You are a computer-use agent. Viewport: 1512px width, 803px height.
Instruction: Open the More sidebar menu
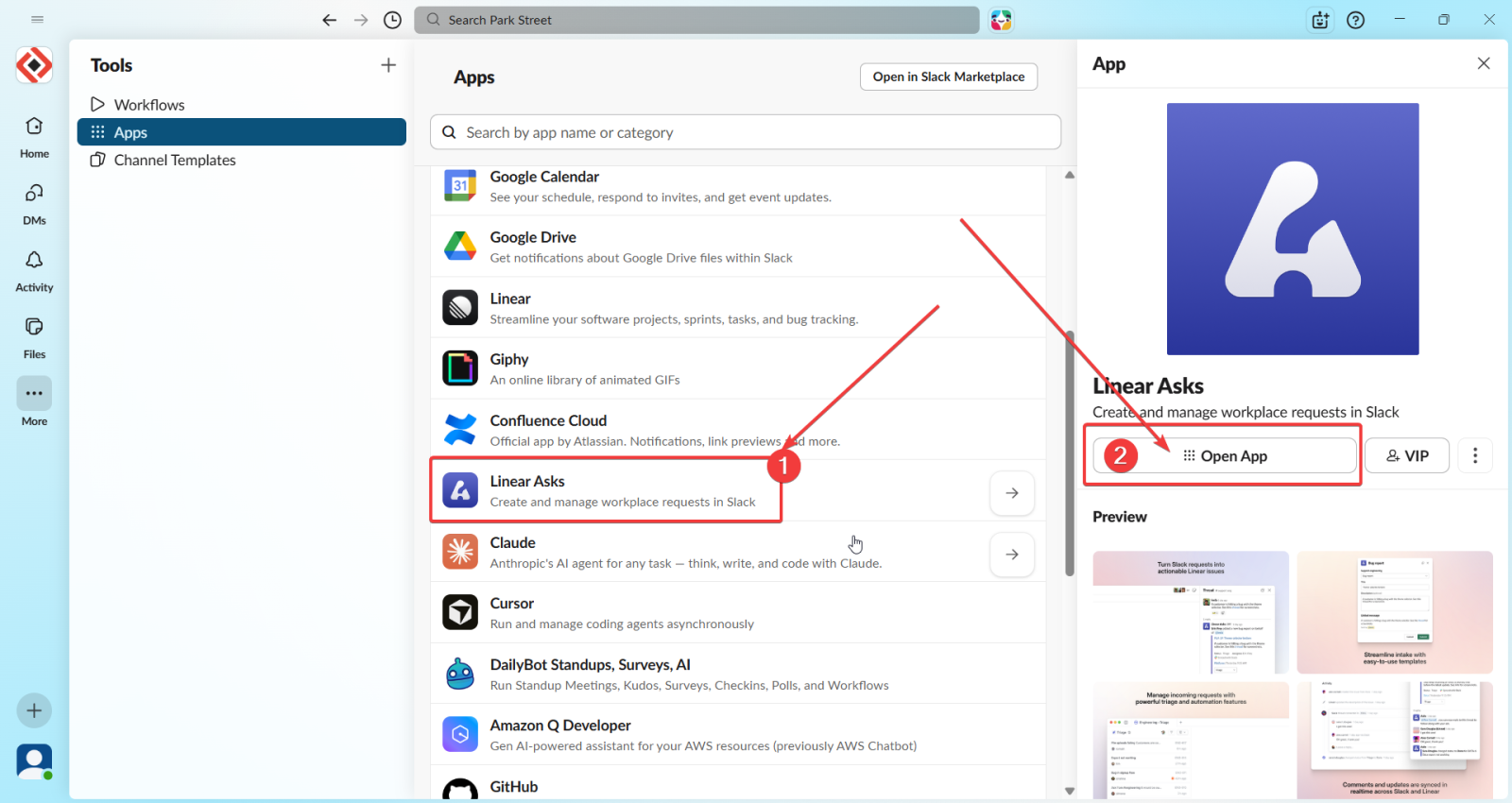coord(34,403)
